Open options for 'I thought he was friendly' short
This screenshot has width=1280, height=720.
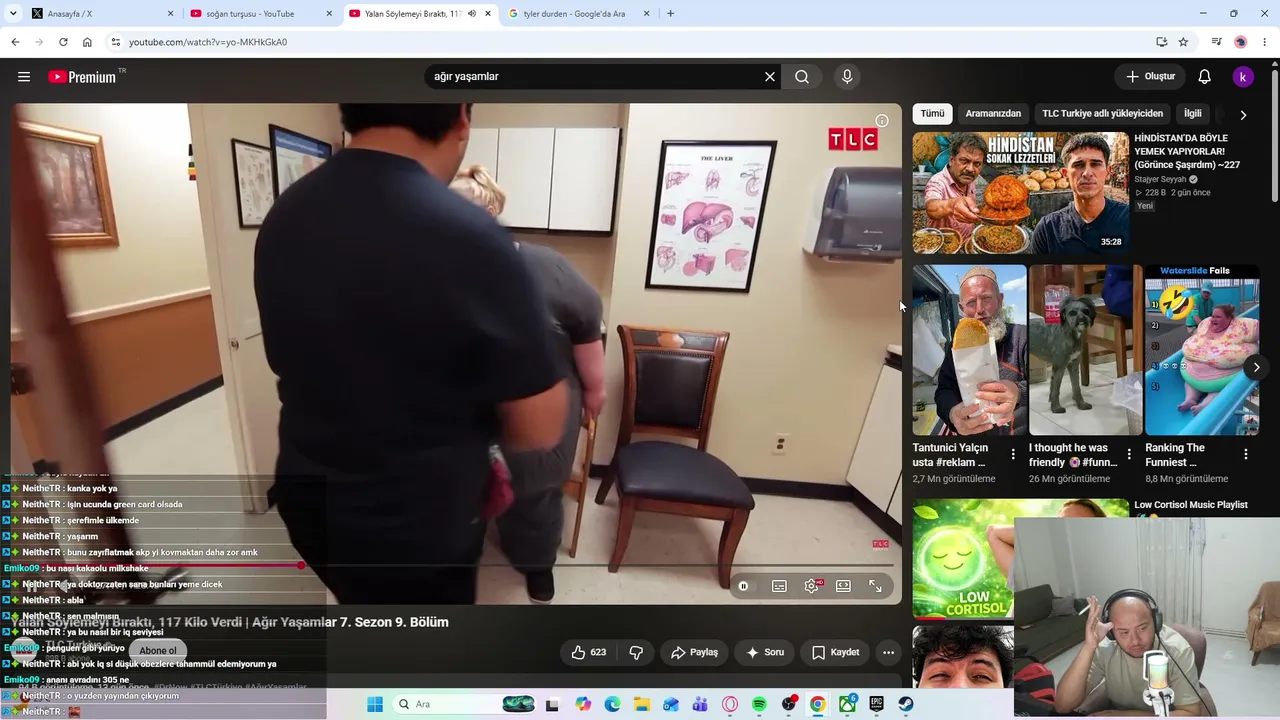point(1129,454)
